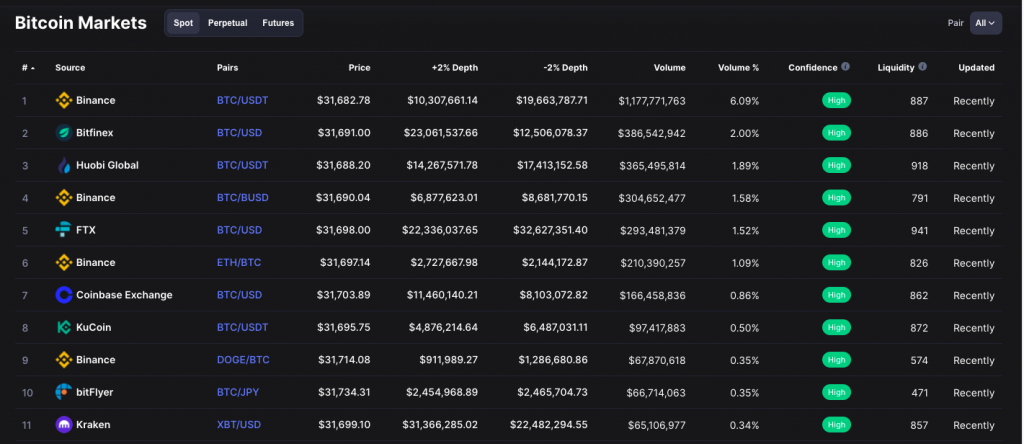Click the KuCoin logo icon
The image size is (1024, 444).
tap(63, 327)
